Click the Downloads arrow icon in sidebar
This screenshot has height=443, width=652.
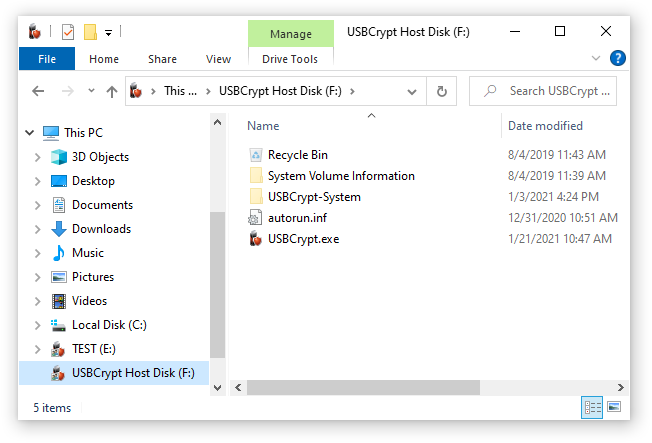59,229
